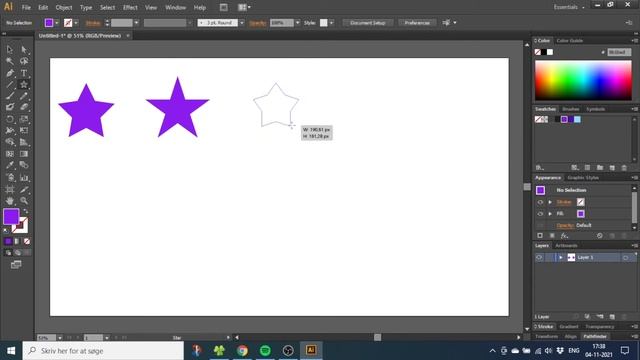
Task: Open the stroke weight dropdown
Action: coord(136,23)
